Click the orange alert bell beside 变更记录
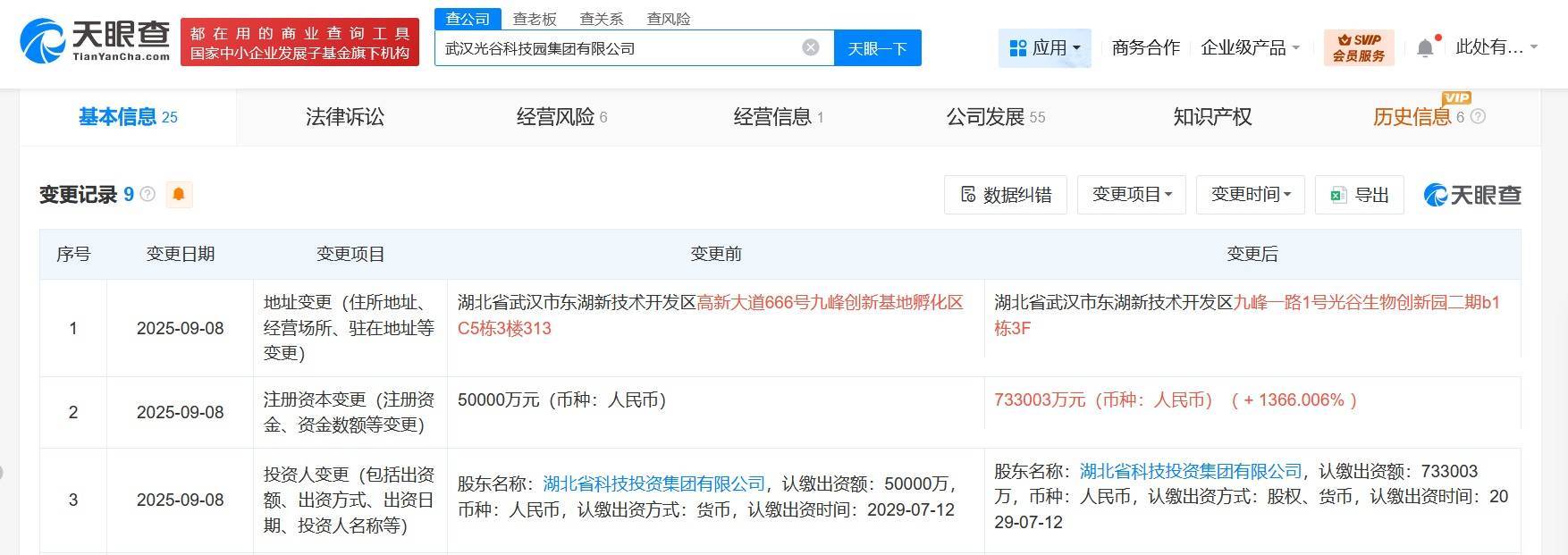1568x555 pixels. (x=179, y=194)
